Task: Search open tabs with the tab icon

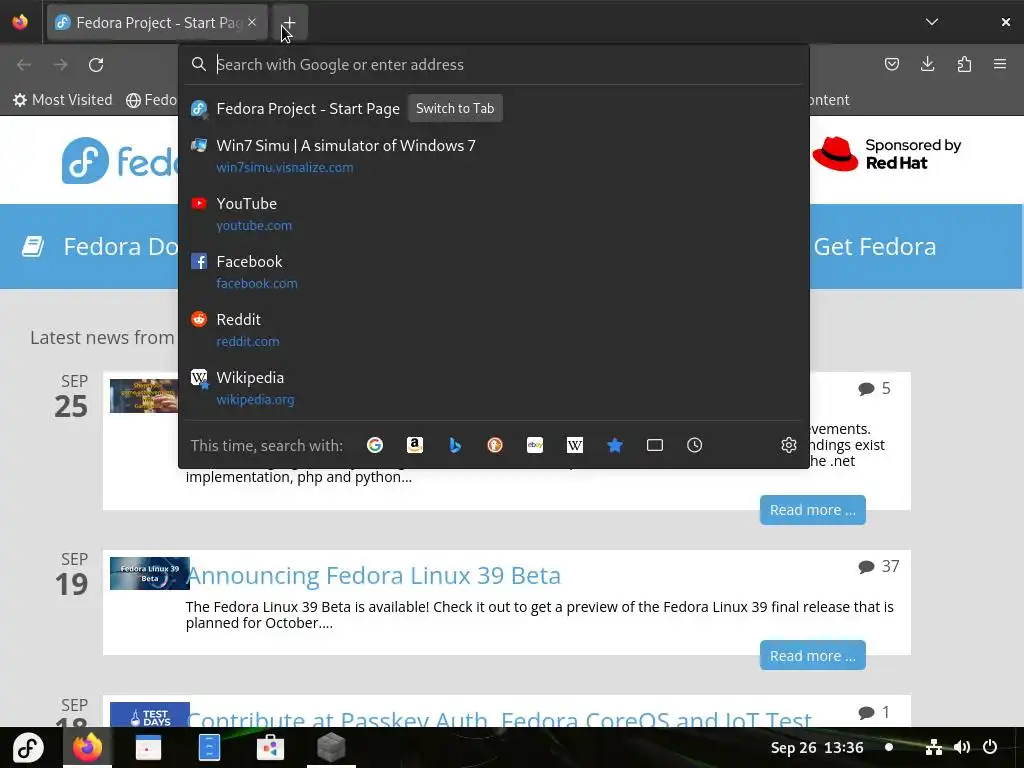Action: point(654,445)
